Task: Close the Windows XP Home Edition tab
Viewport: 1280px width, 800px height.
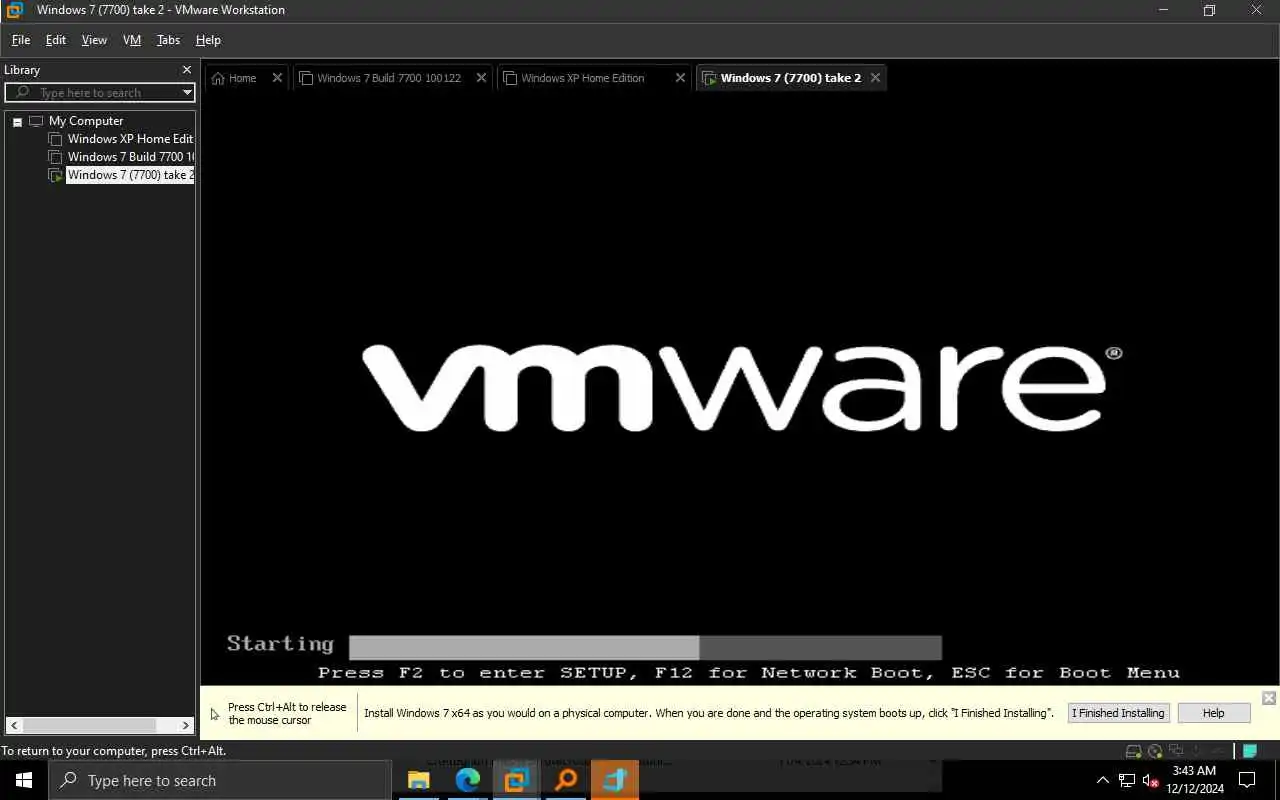Action: coord(680,78)
